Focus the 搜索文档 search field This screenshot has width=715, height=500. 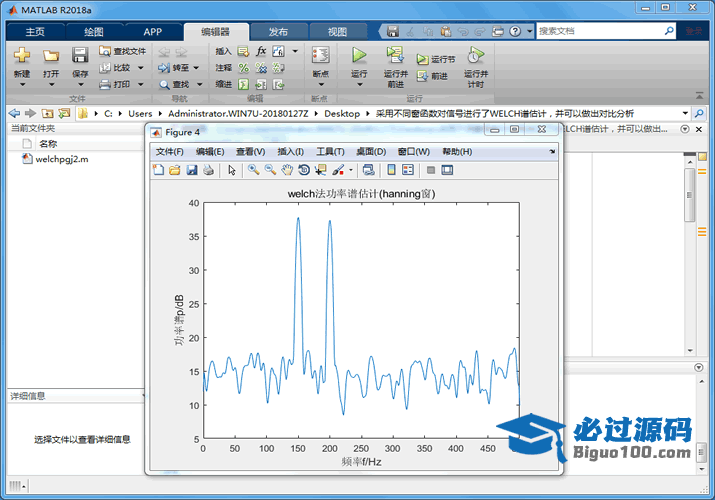click(x=600, y=31)
